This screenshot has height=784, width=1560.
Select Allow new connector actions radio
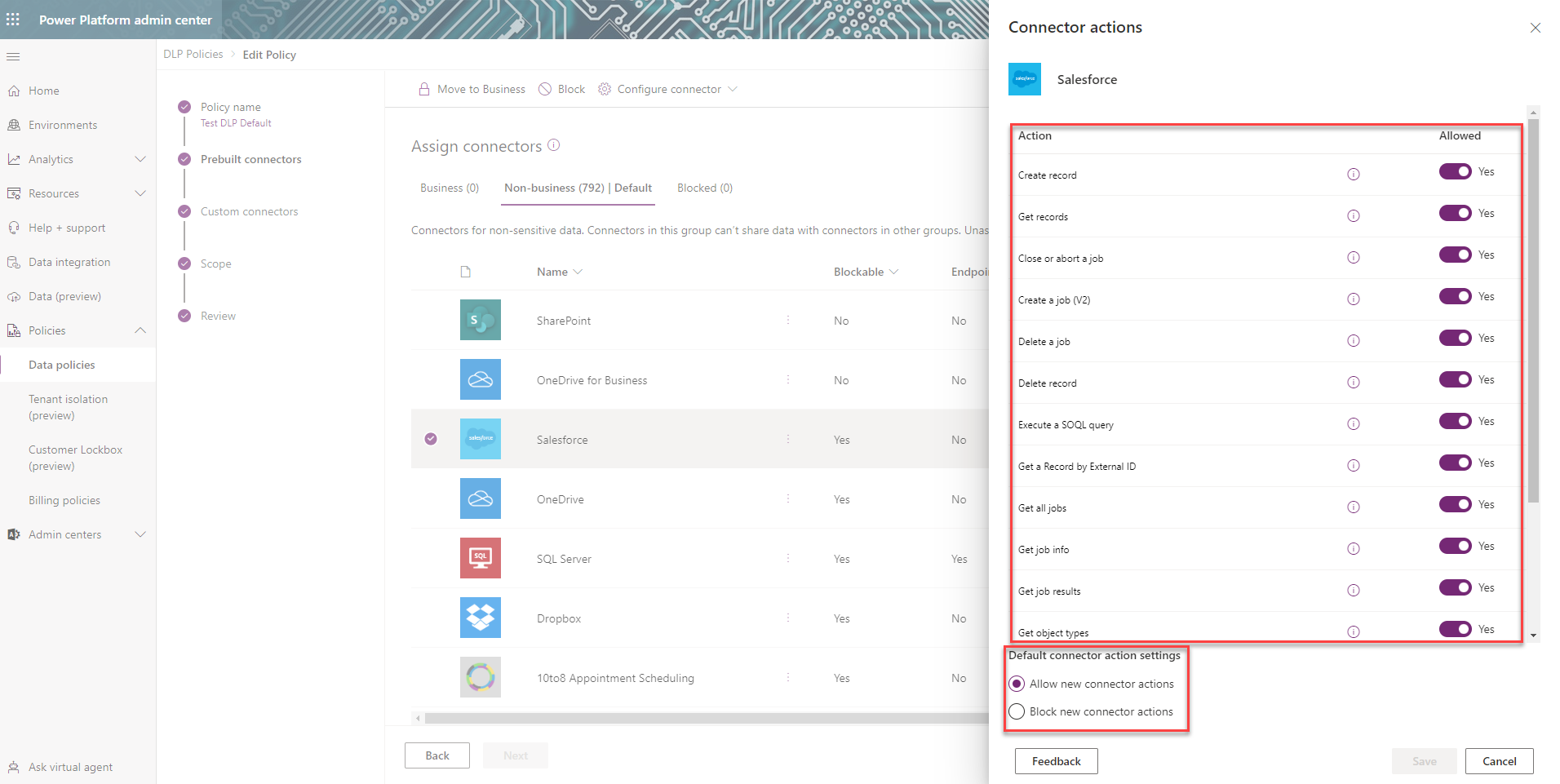click(x=1017, y=684)
